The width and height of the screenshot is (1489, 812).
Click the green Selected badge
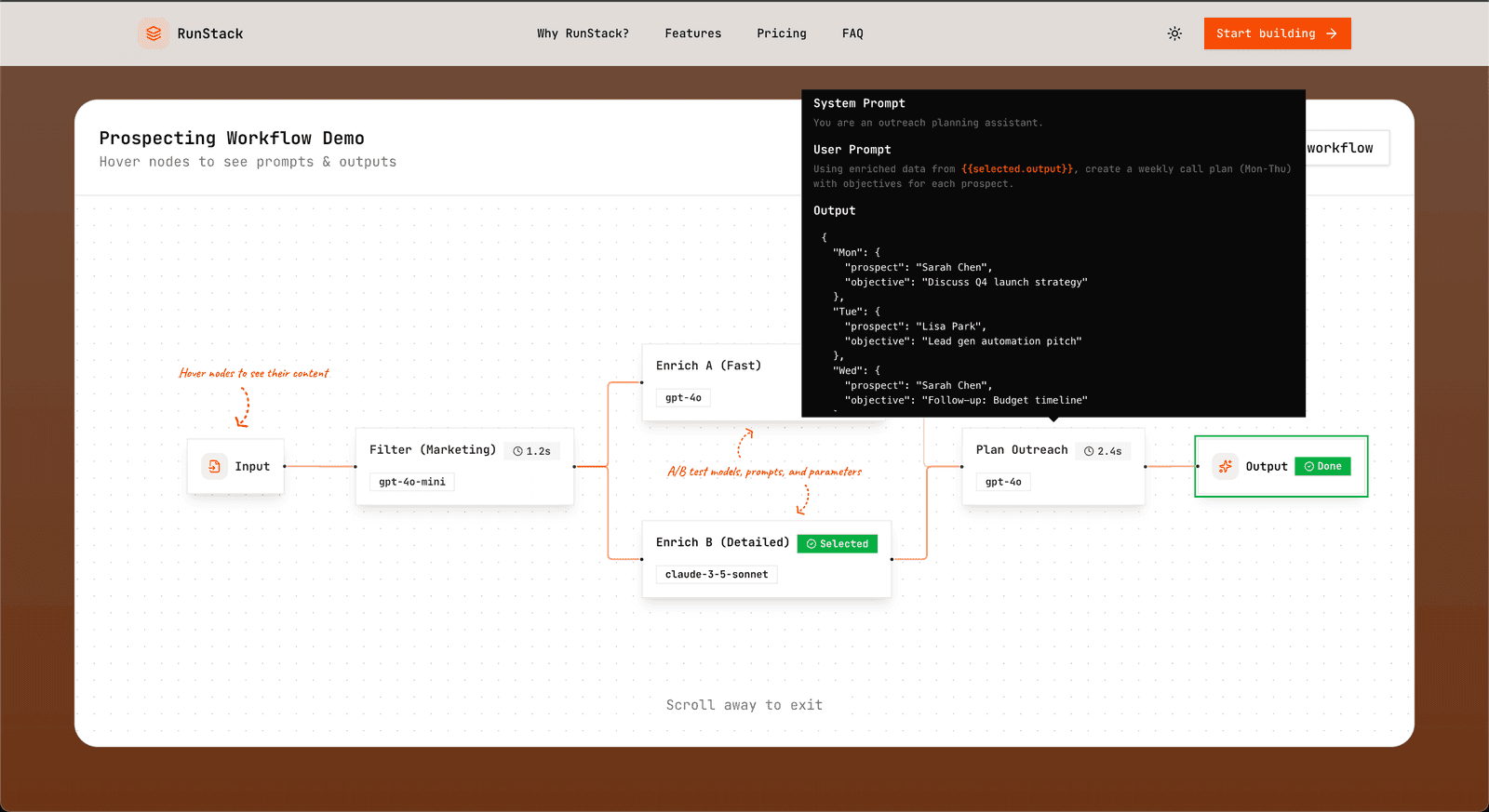tap(838, 544)
